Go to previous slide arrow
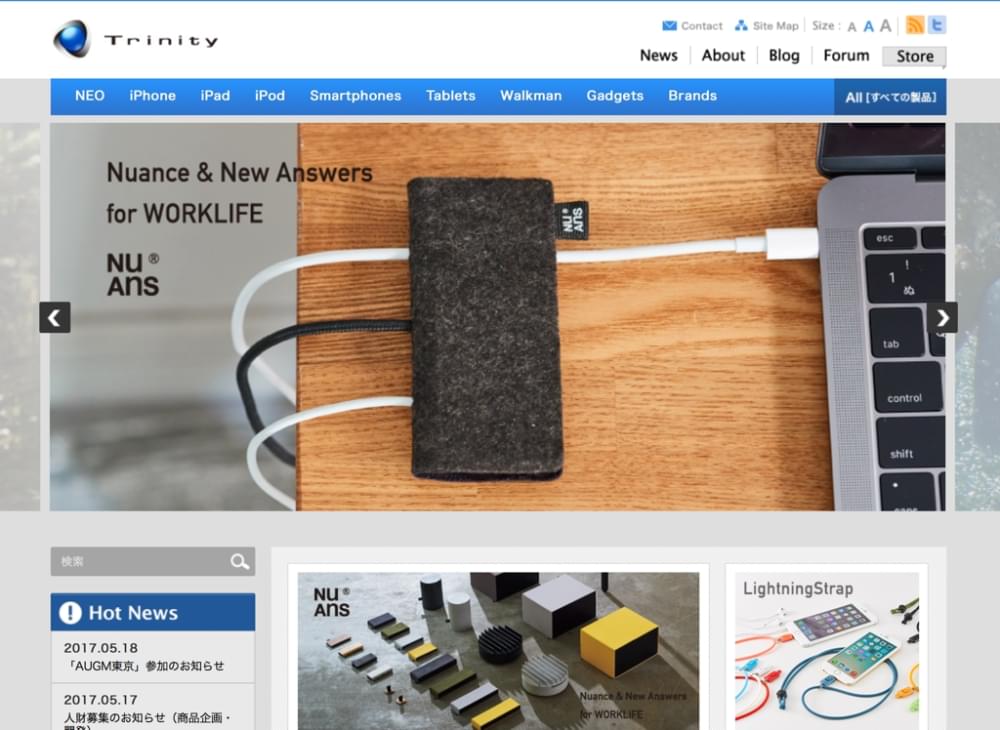1000x730 pixels. point(55,318)
